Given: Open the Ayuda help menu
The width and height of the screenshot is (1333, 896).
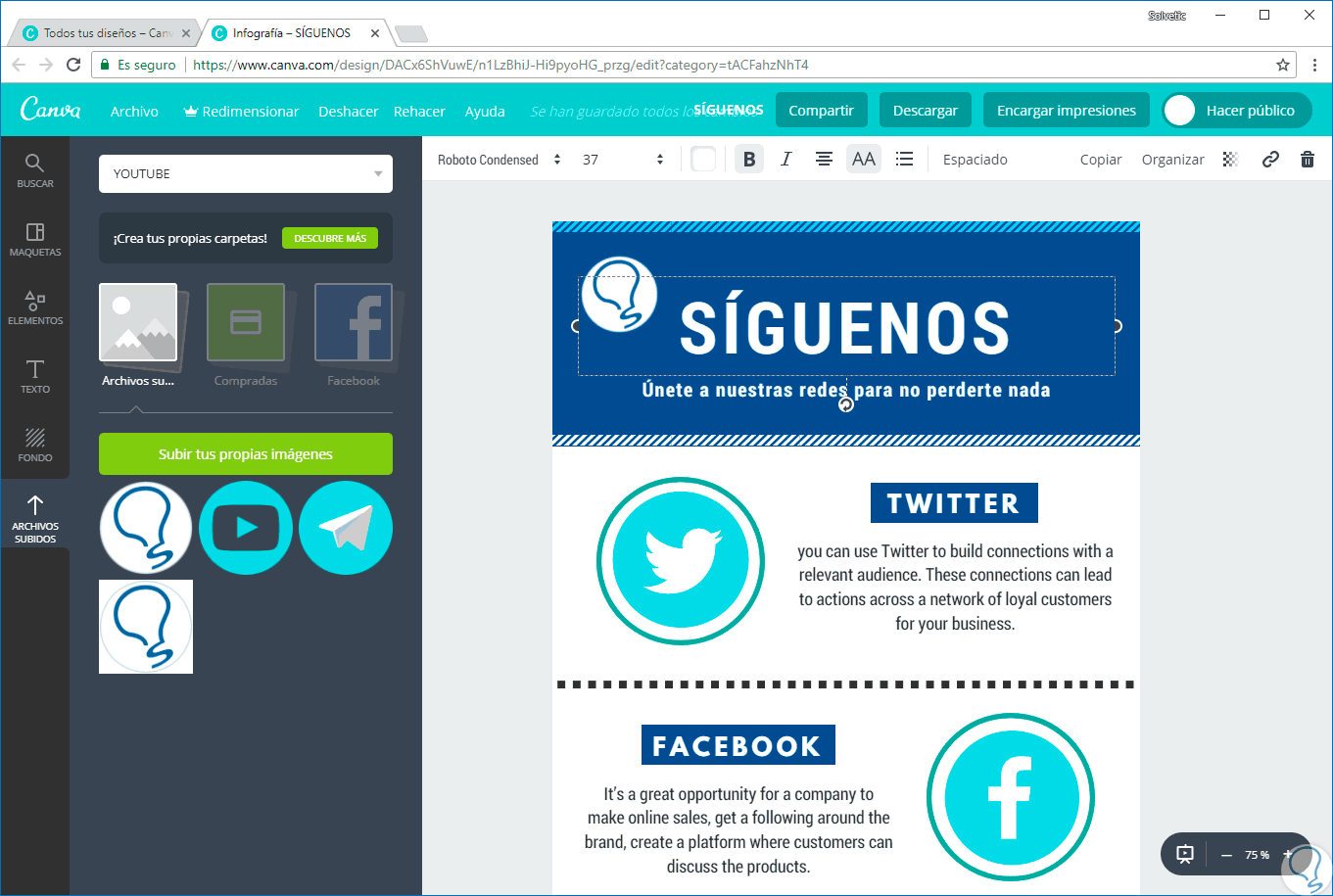Looking at the screenshot, I should point(485,112).
